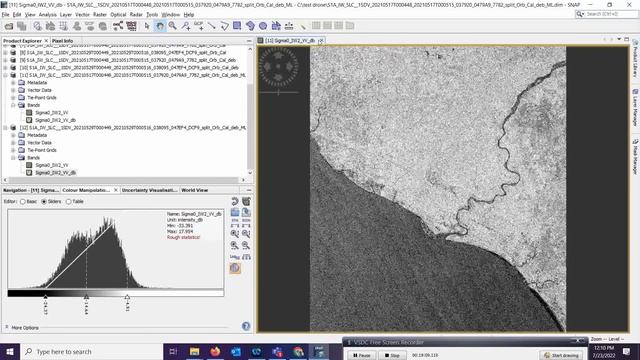Viewport: 640px width, 360px height.
Task: Collapse Bands folder under product [12]
Action: [13, 158]
